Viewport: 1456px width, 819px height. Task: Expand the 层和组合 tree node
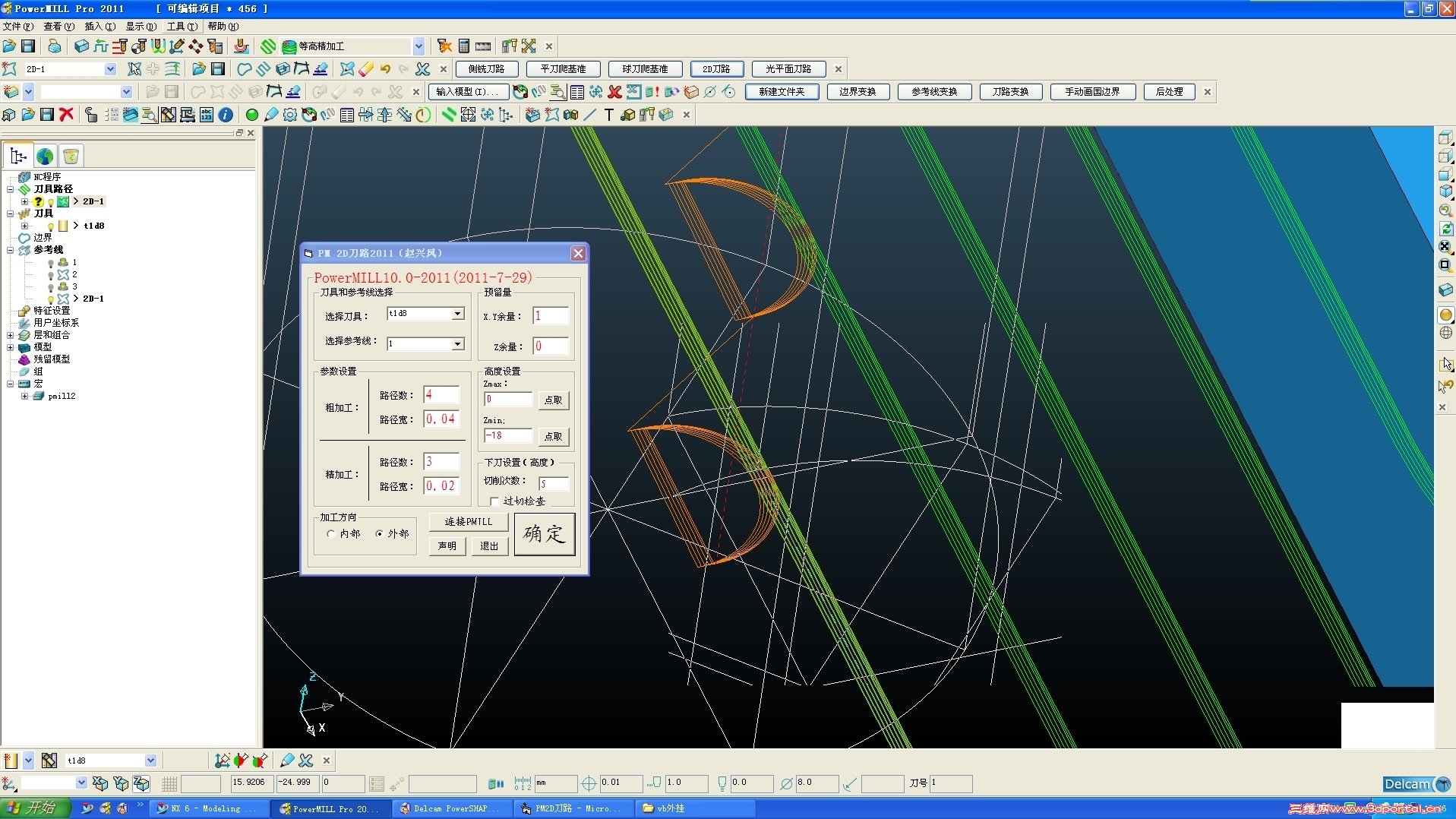tap(11, 335)
